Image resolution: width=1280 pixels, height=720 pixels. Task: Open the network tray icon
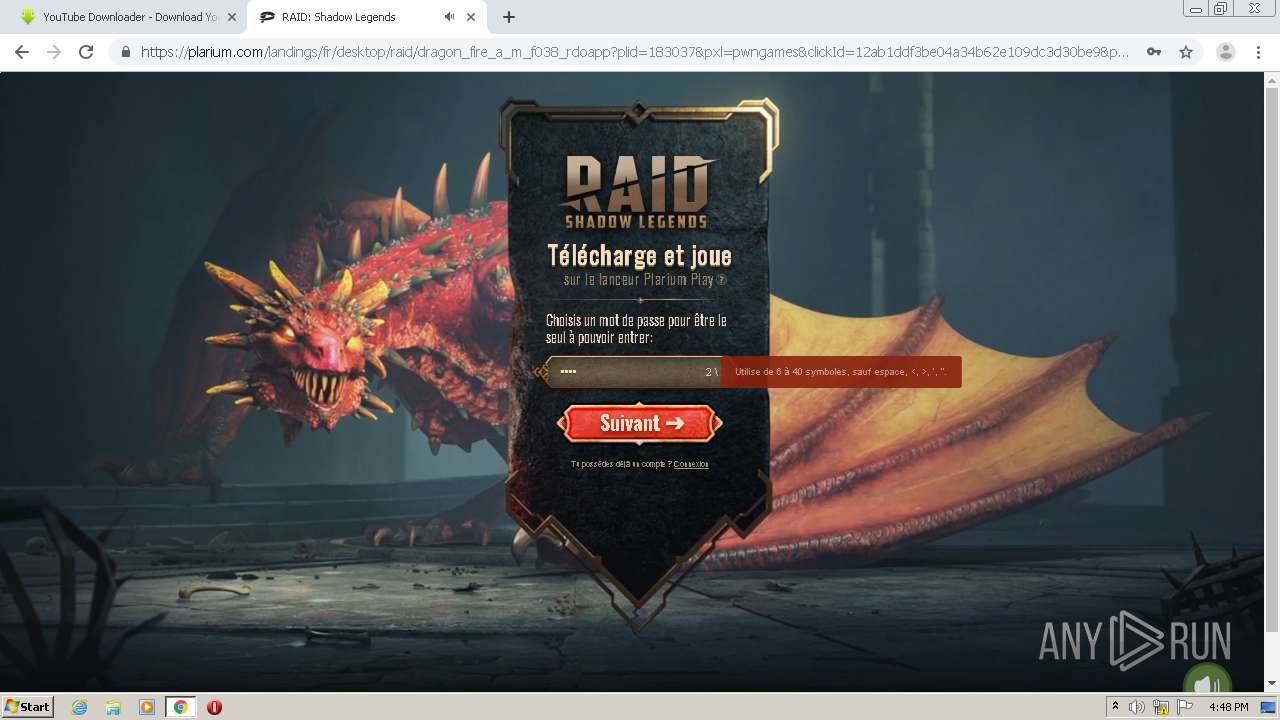click(1161, 707)
